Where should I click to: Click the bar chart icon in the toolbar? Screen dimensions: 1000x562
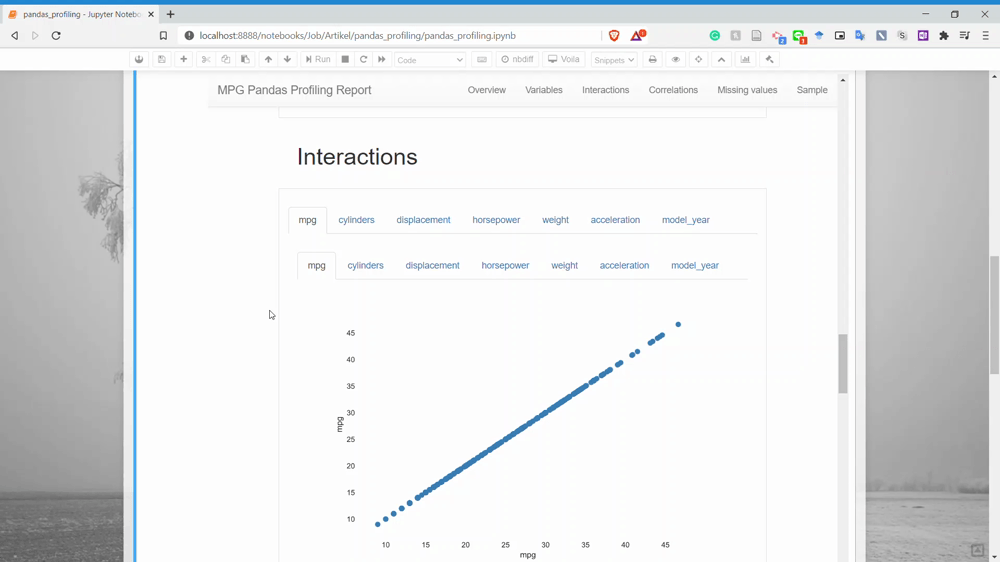tap(745, 59)
